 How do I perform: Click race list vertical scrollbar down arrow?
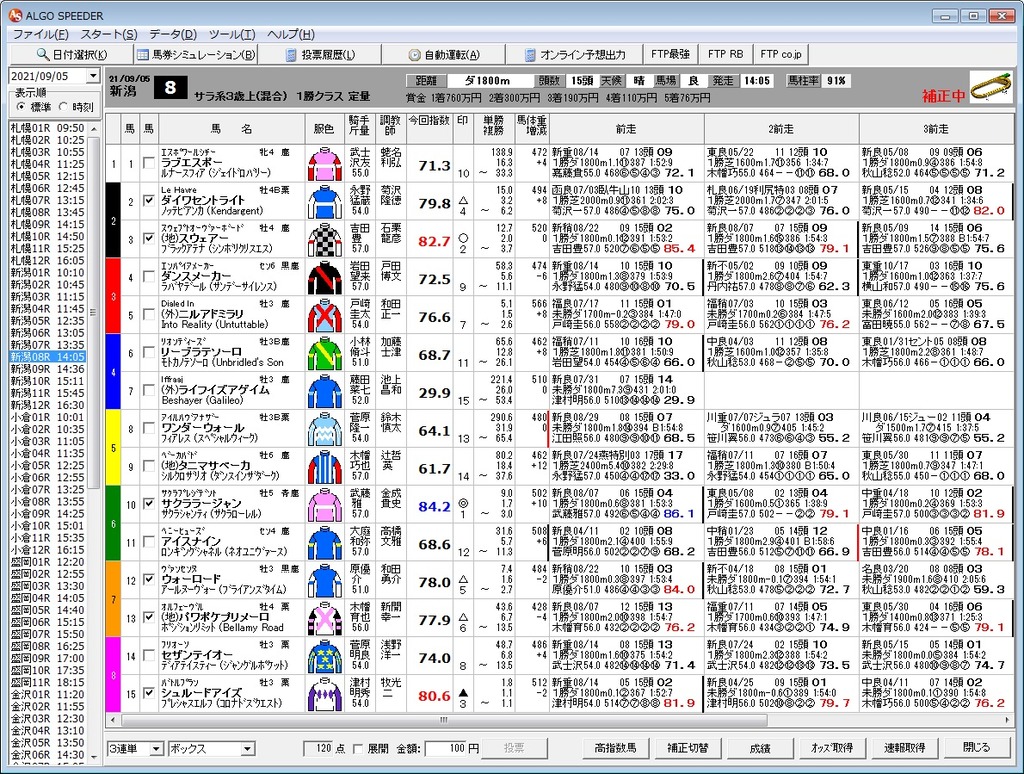pos(93,756)
